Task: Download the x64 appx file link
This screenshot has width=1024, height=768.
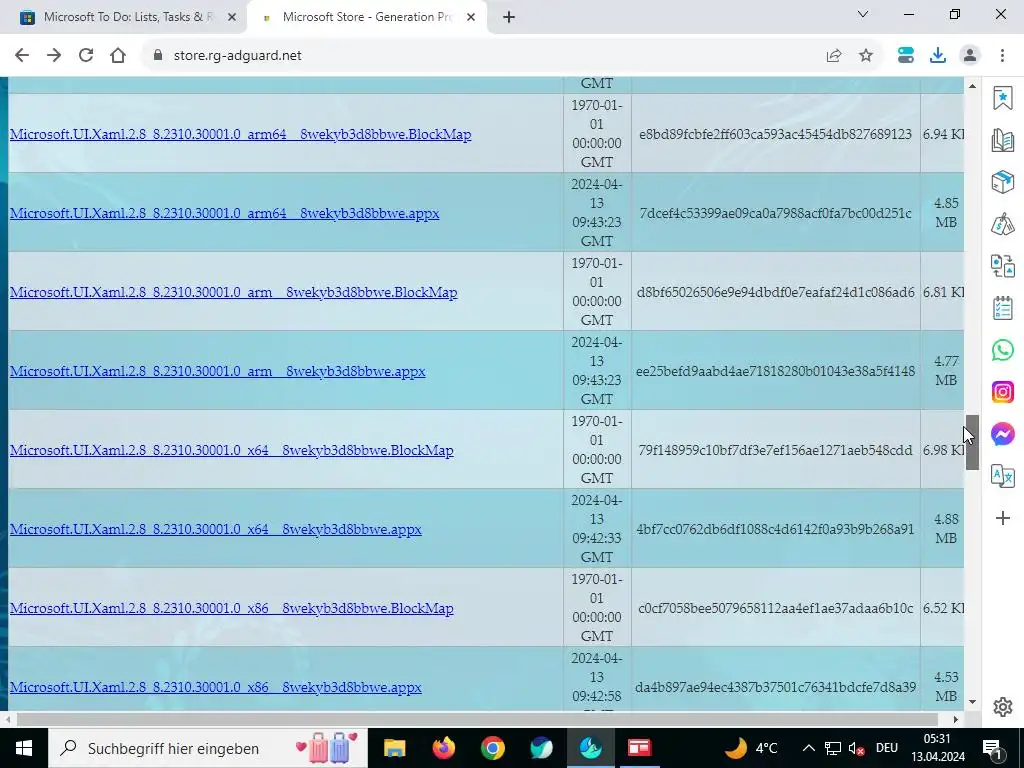Action: click(216, 530)
